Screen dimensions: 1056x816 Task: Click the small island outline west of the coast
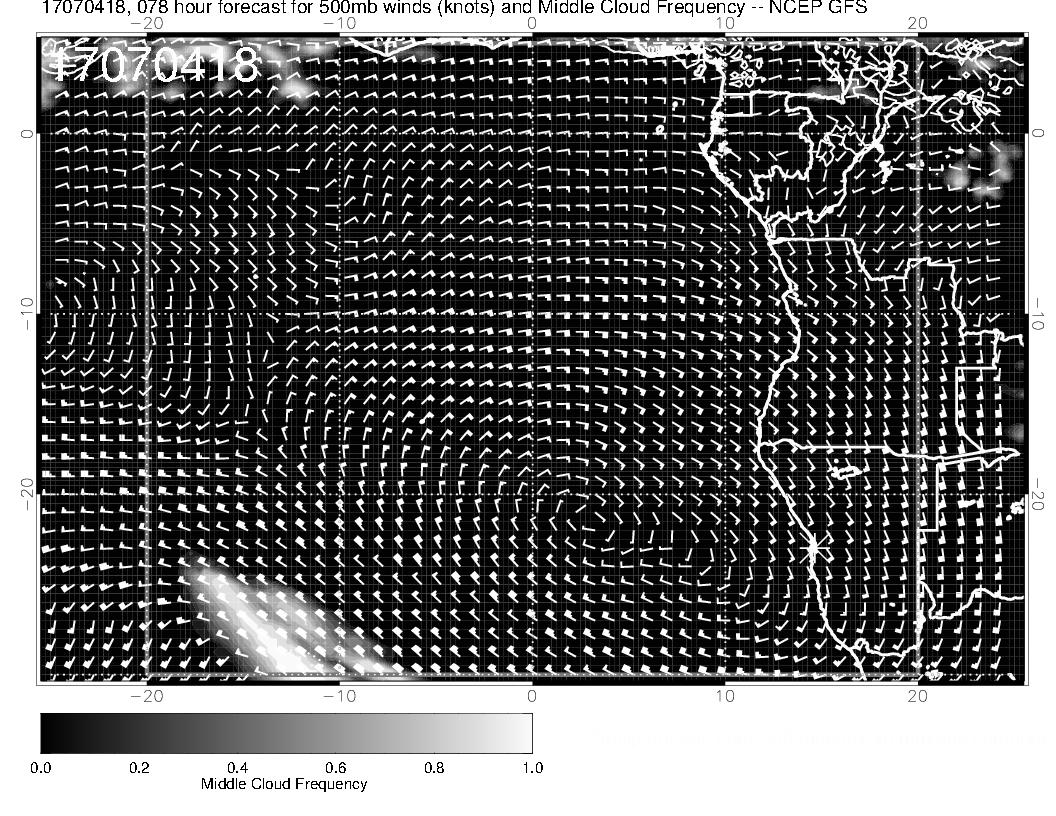661,129
